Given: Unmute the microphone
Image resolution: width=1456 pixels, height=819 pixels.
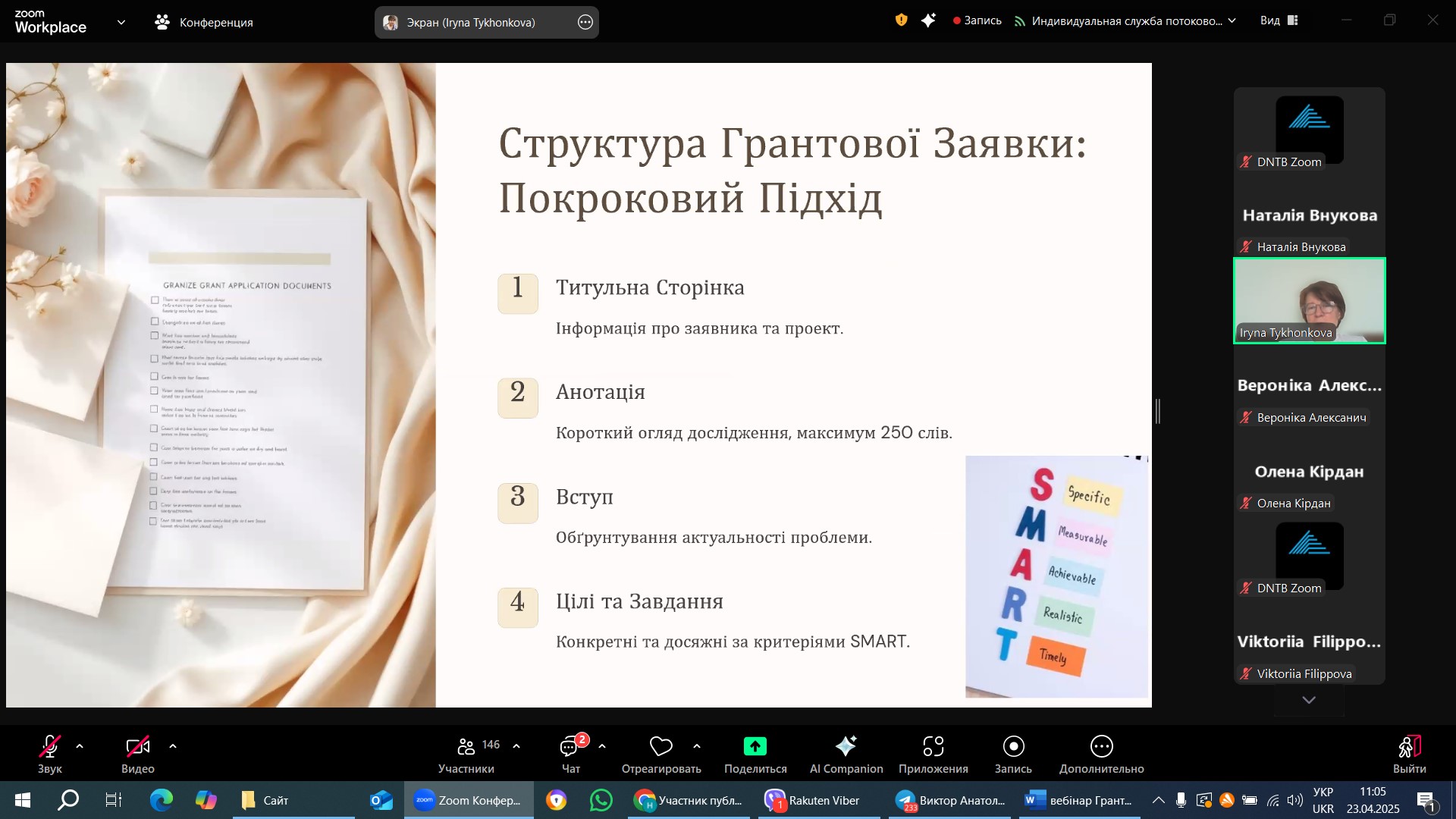Looking at the screenshot, I should tap(50, 747).
